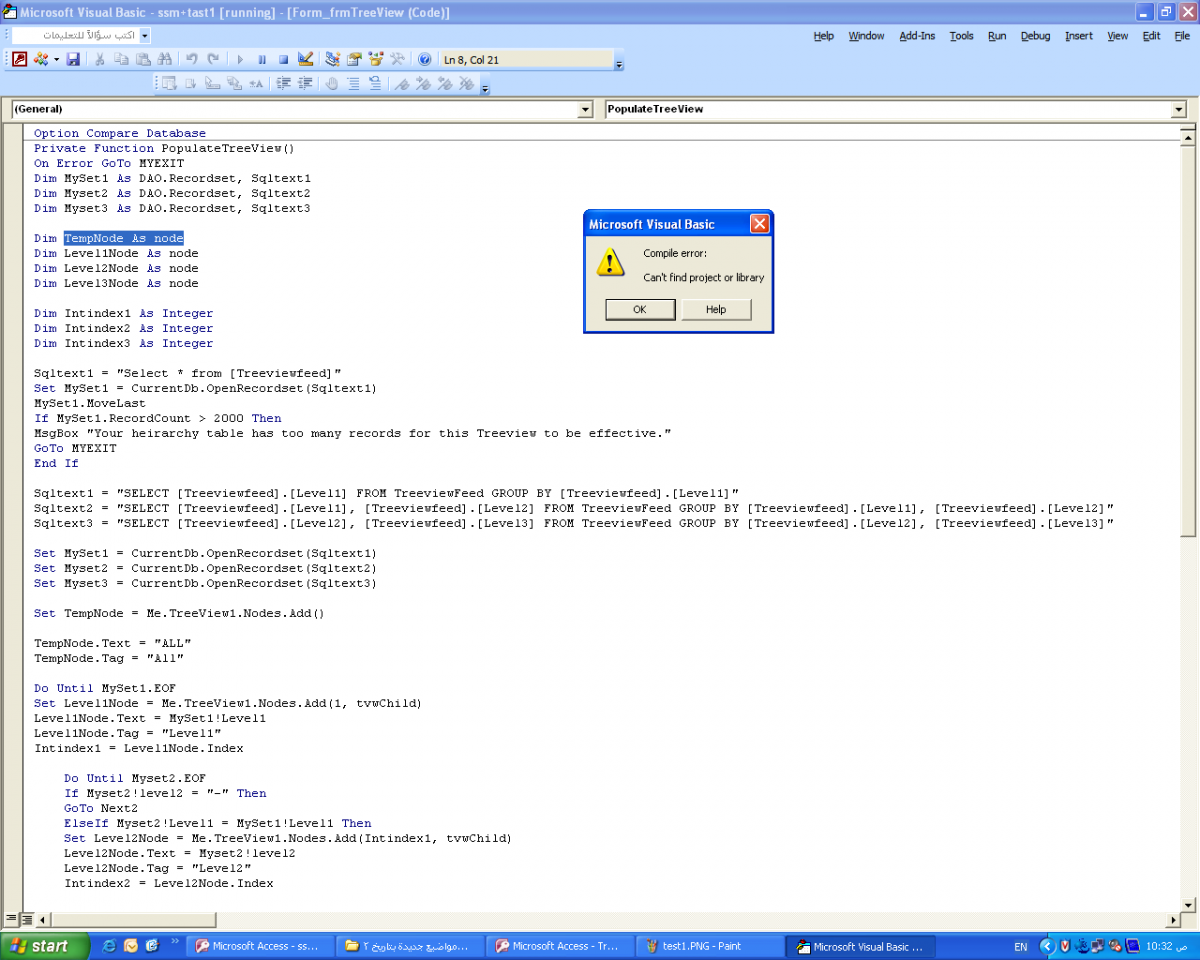Click the EN language indicator
This screenshot has height=960, width=1200.
(1020, 946)
